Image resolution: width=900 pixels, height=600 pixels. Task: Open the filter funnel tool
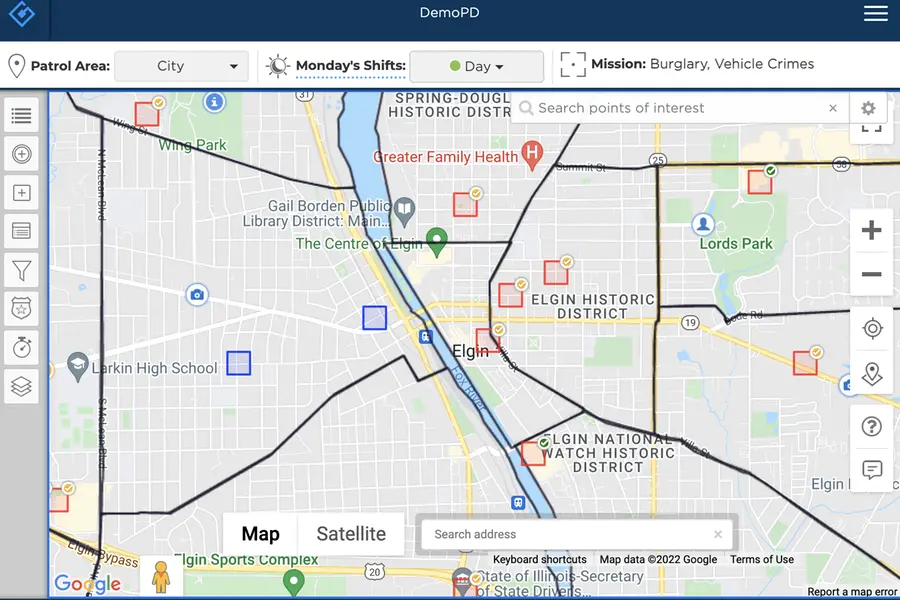21,270
